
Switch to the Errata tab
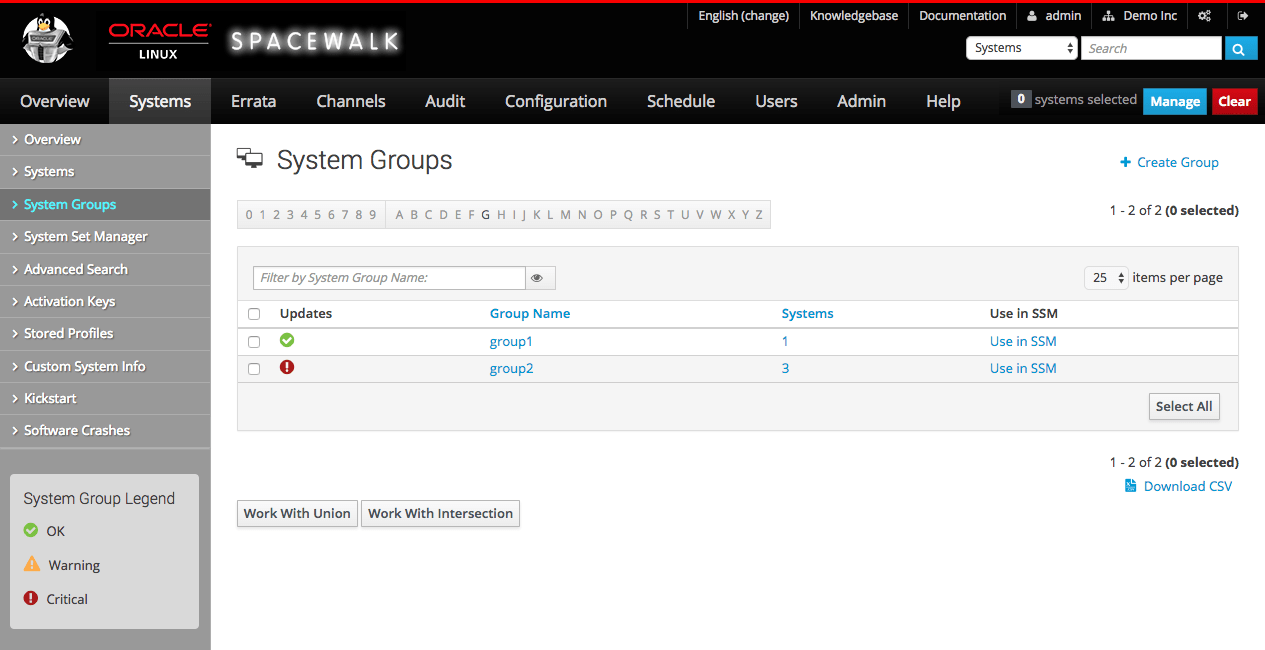253,101
